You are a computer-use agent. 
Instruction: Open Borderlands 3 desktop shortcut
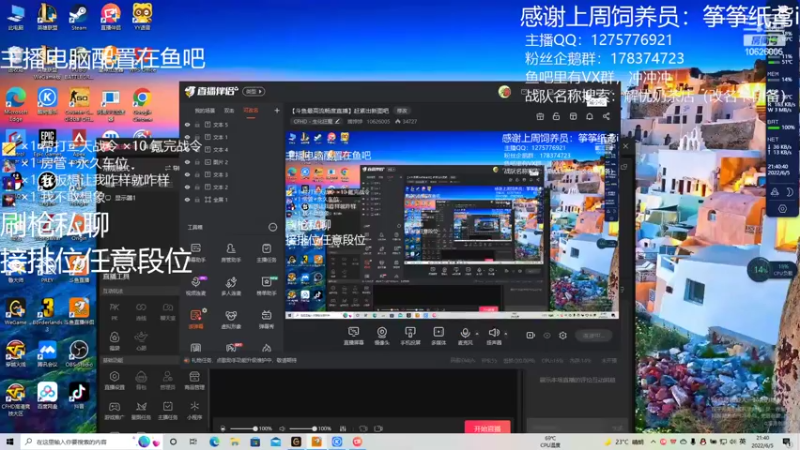47,313
